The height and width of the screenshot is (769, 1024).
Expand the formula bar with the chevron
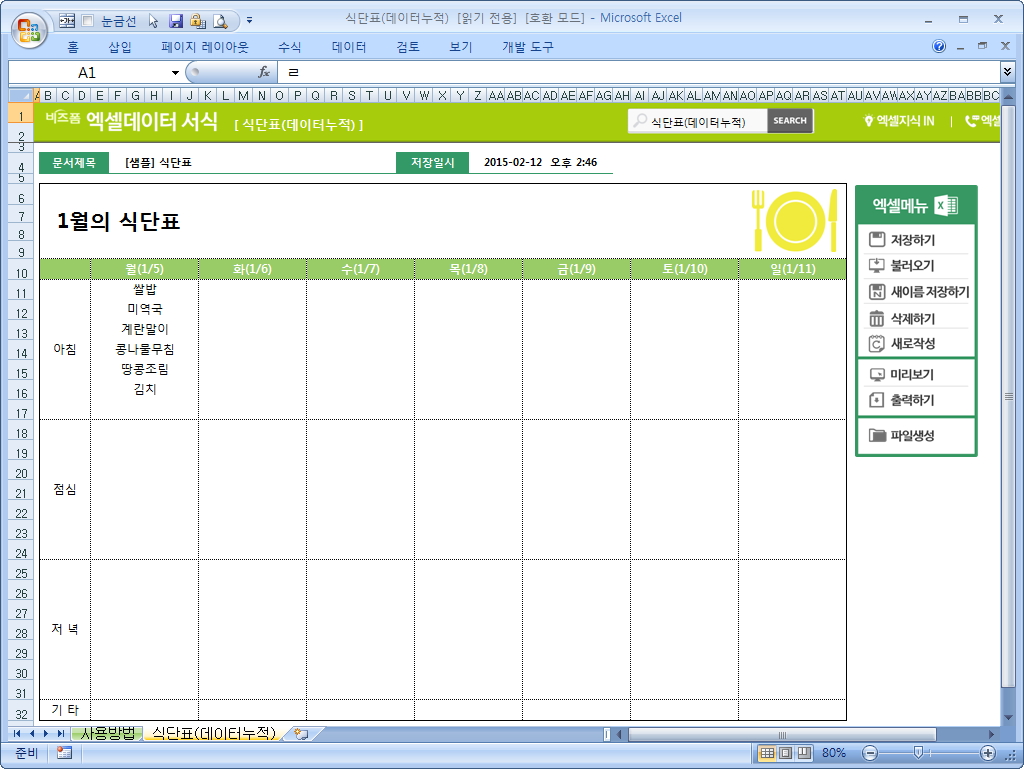[x=1007, y=72]
